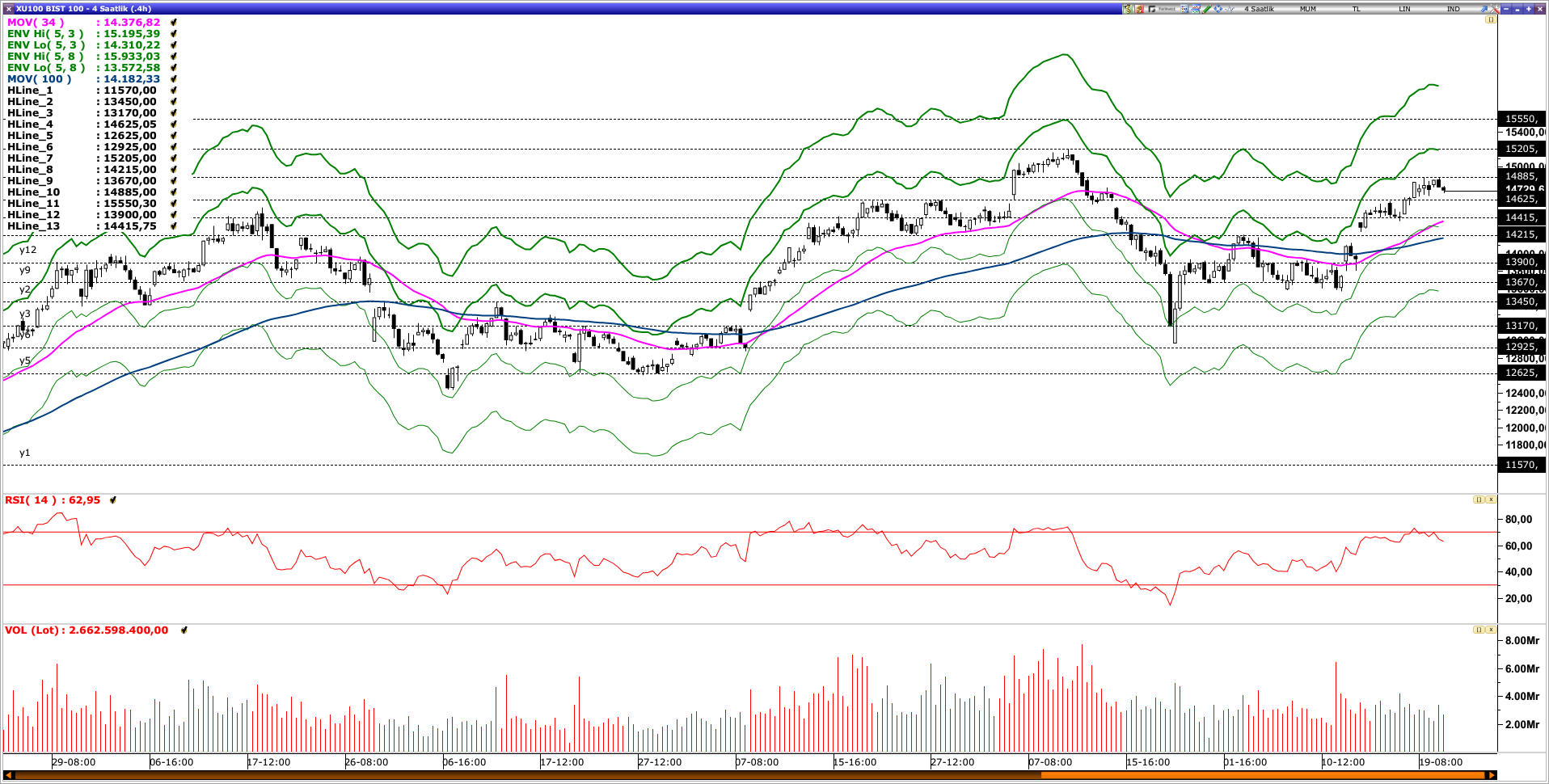Open the TL currency dropdown
Image resolution: width=1549 pixels, height=784 pixels.
(1357, 9)
